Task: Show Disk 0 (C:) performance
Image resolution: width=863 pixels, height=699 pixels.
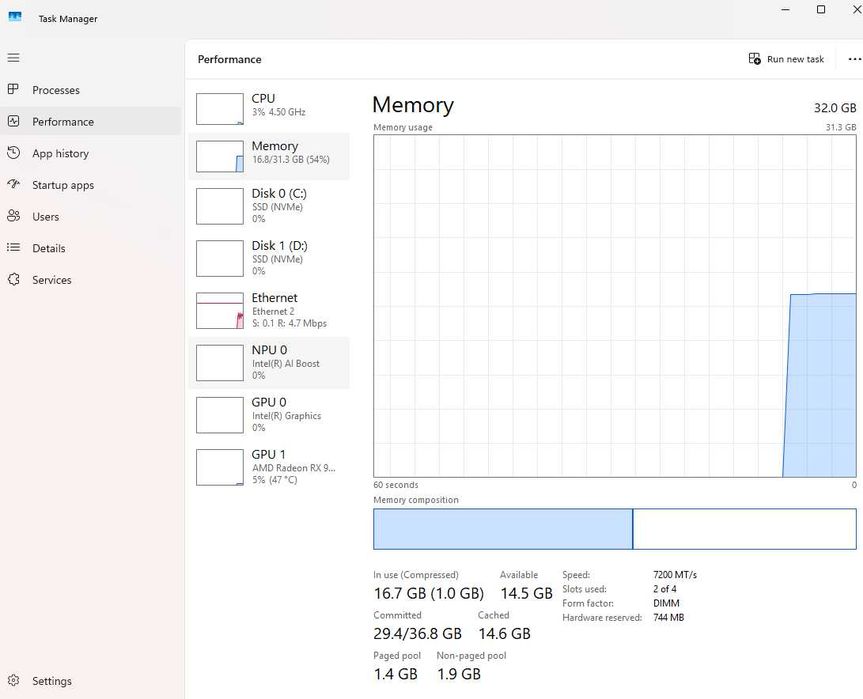Action: click(x=268, y=205)
